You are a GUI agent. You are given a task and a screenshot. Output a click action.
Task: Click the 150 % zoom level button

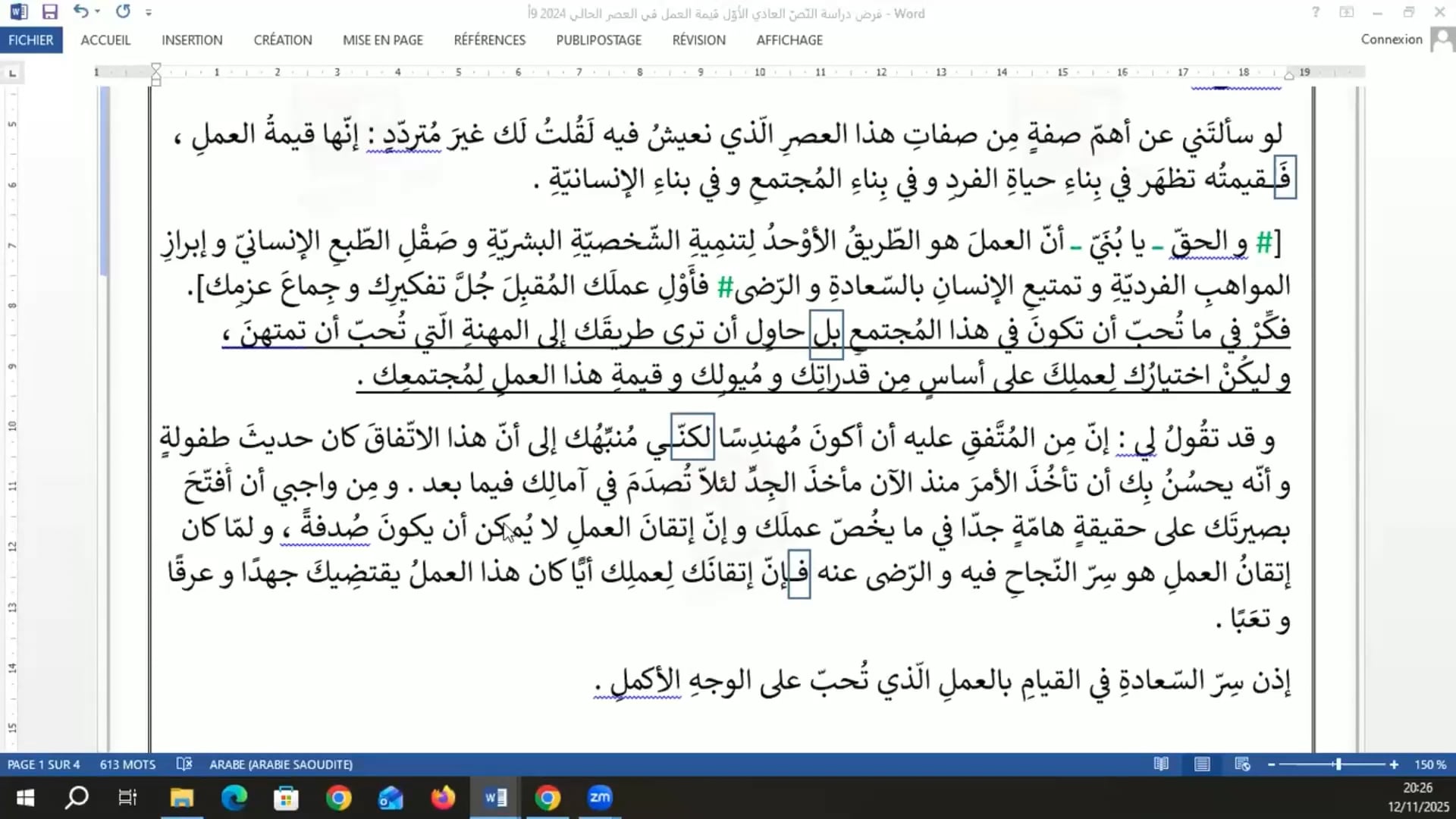pyautogui.click(x=1429, y=764)
